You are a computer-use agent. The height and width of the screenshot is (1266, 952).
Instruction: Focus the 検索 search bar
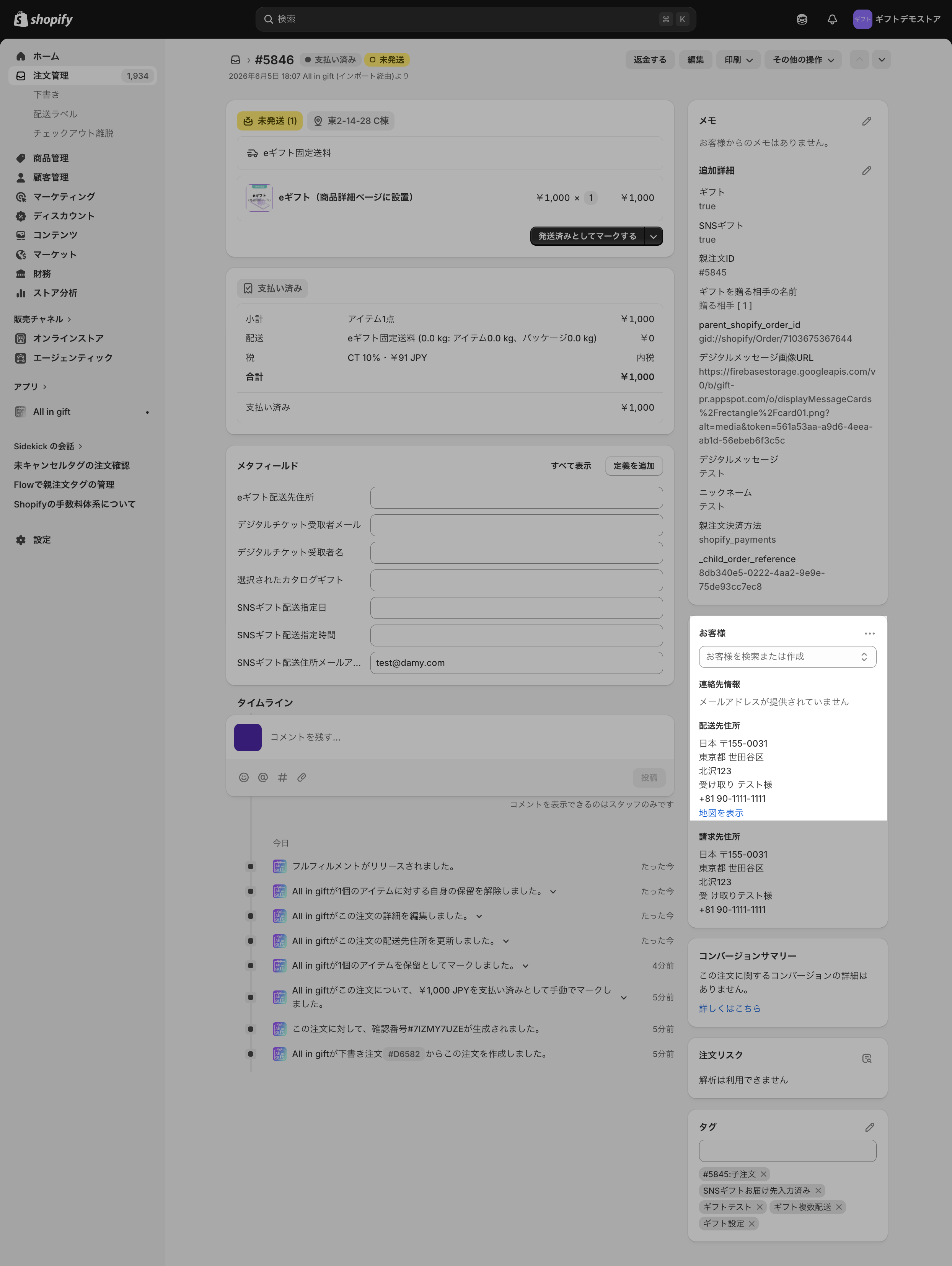pos(476,19)
